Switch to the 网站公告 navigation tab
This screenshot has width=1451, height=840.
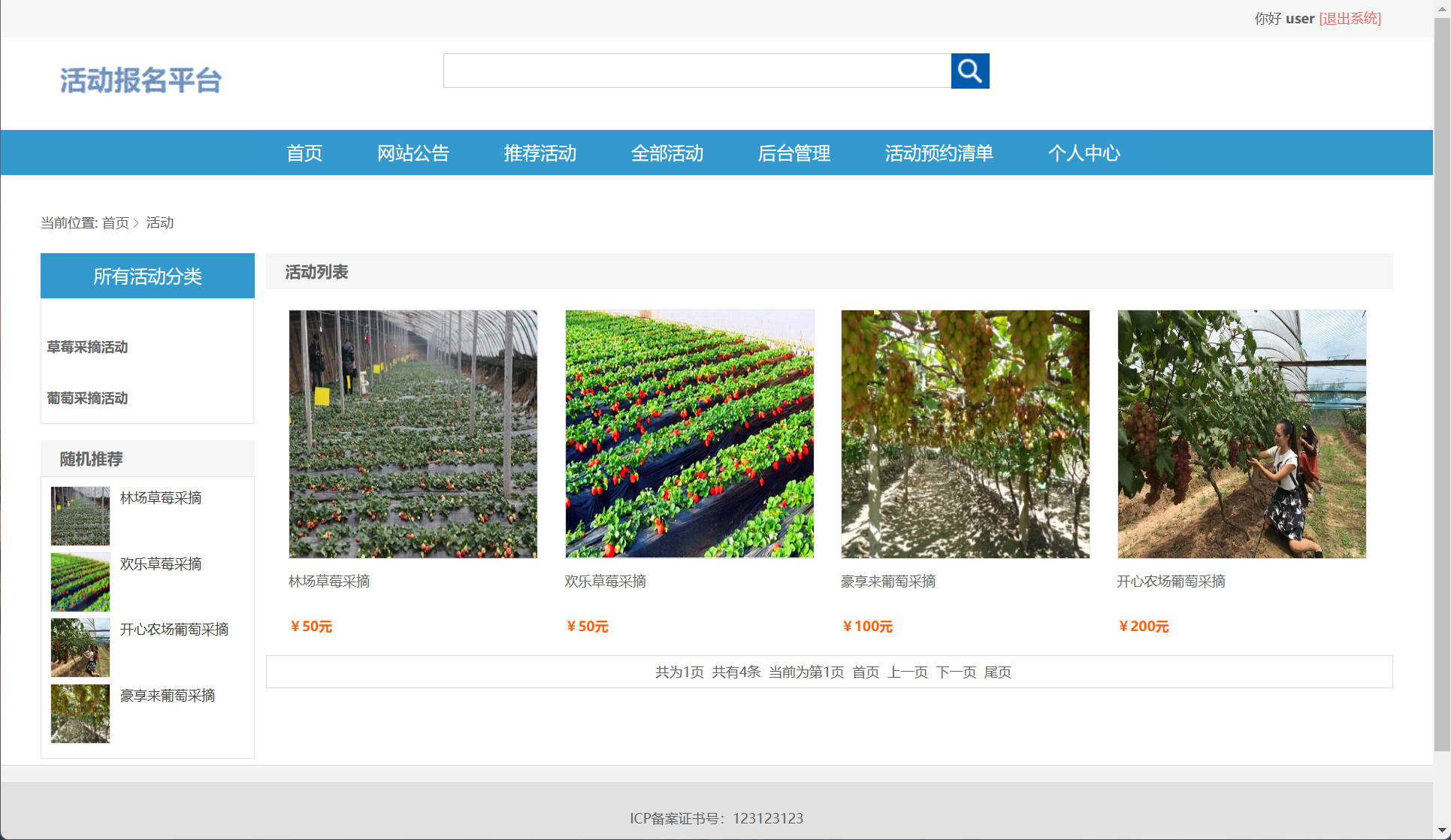(x=413, y=153)
